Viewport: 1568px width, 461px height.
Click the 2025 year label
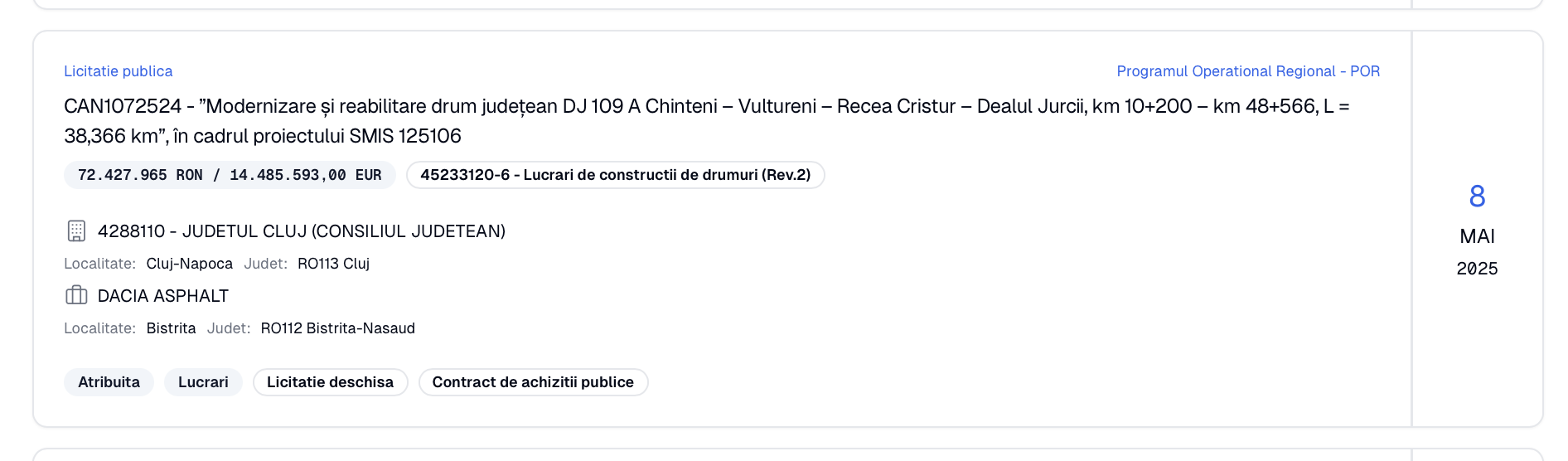click(1477, 269)
